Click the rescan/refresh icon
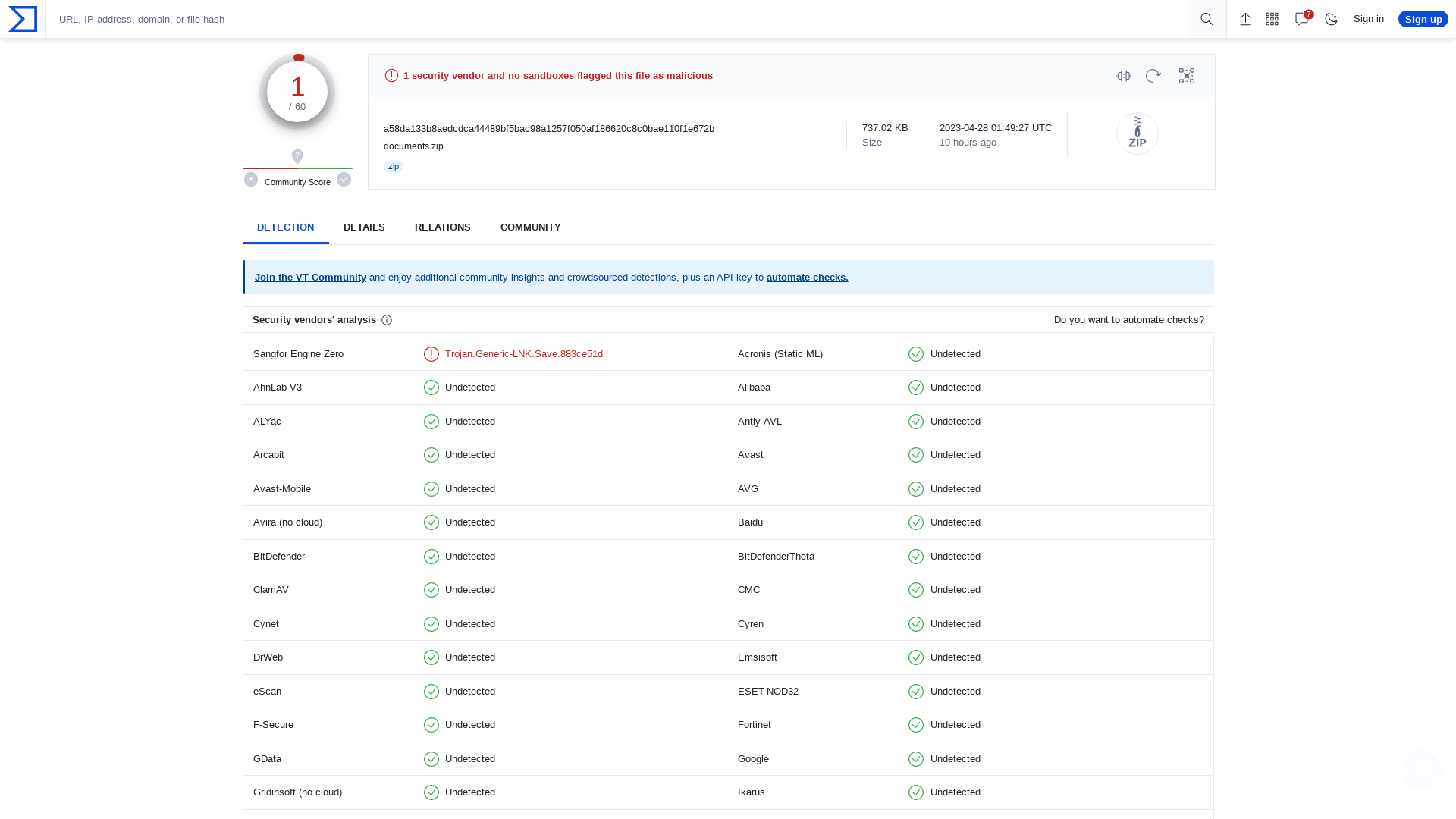The height and width of the screenshot is (819, 1456). tap(1153, 76)
